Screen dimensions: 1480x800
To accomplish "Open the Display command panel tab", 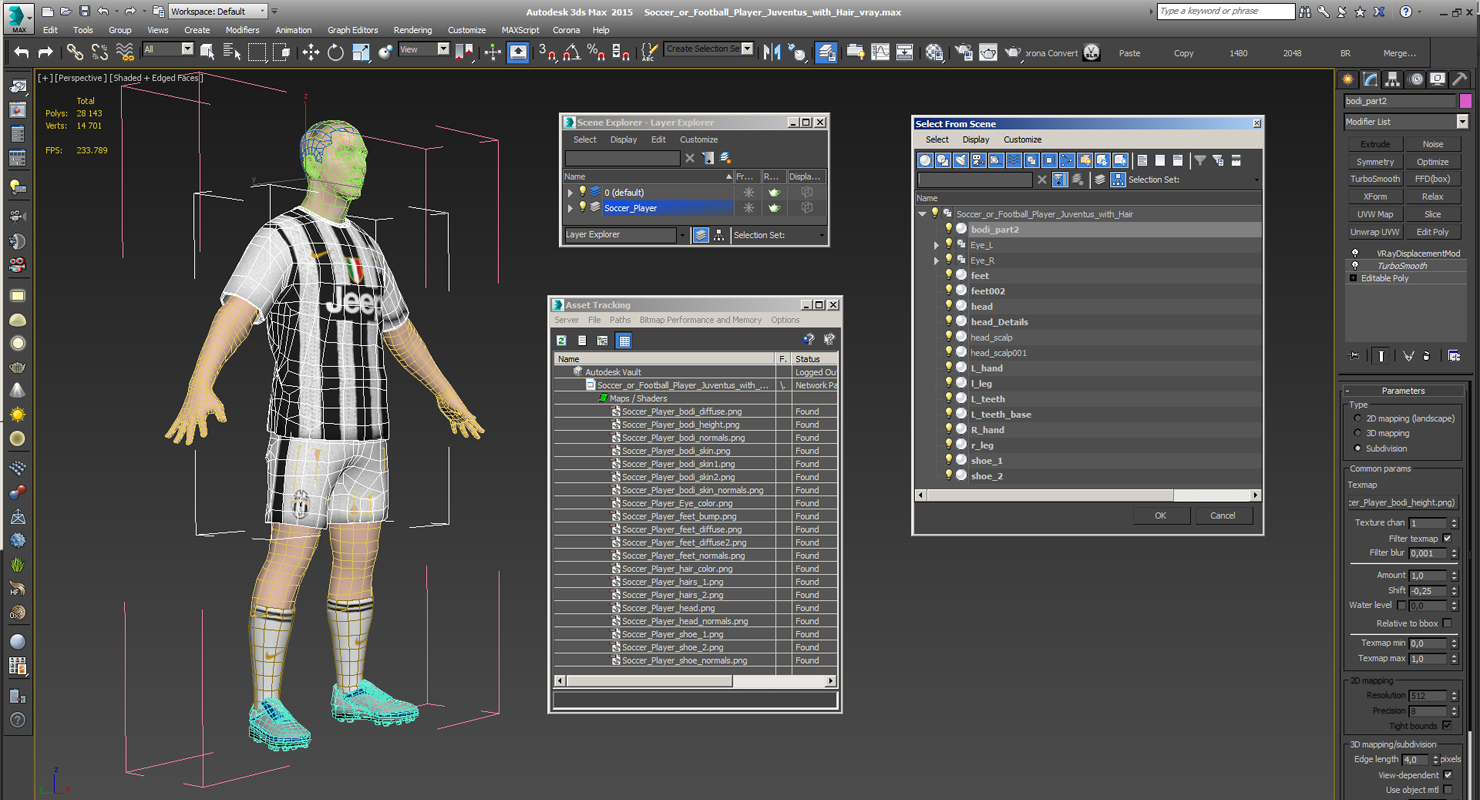I will [1438, 79].
